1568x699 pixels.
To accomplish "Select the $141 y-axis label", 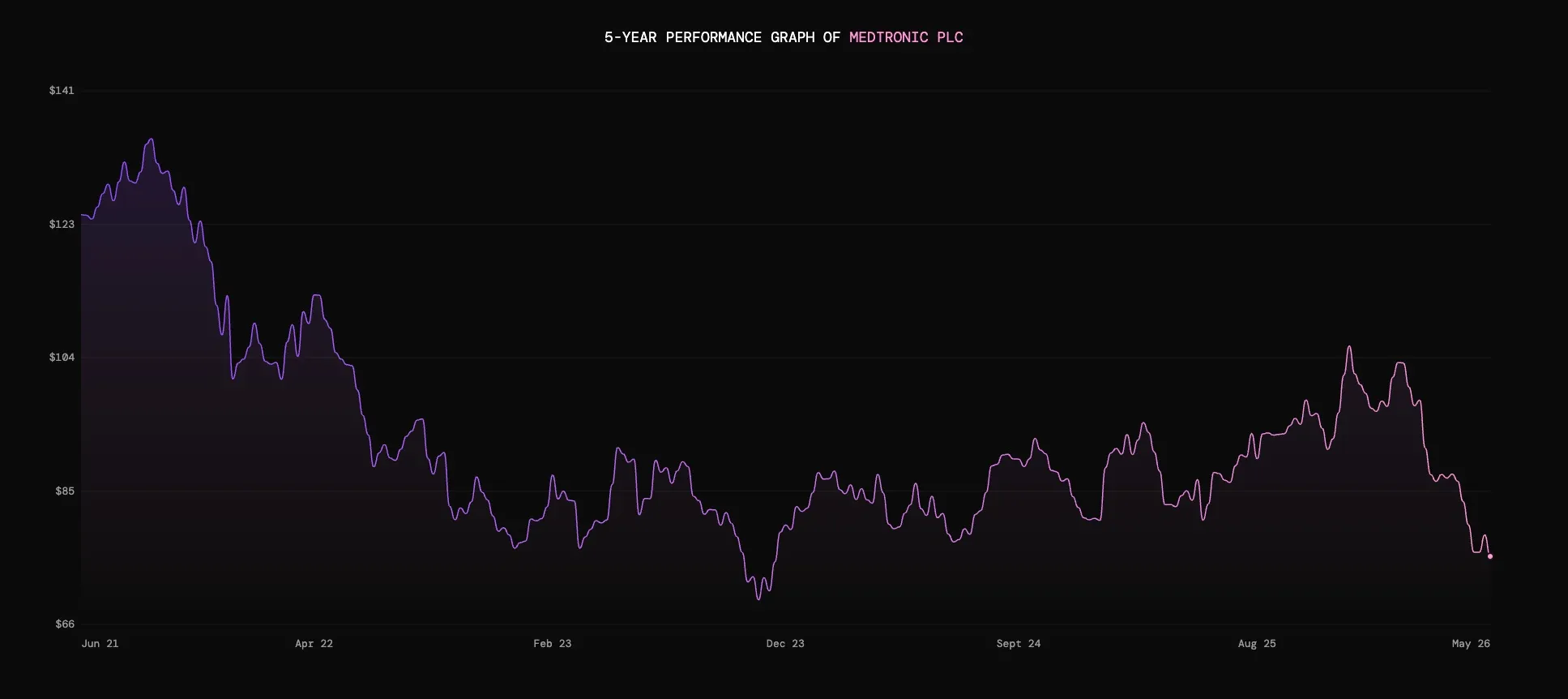I will (x=62, y=91).
